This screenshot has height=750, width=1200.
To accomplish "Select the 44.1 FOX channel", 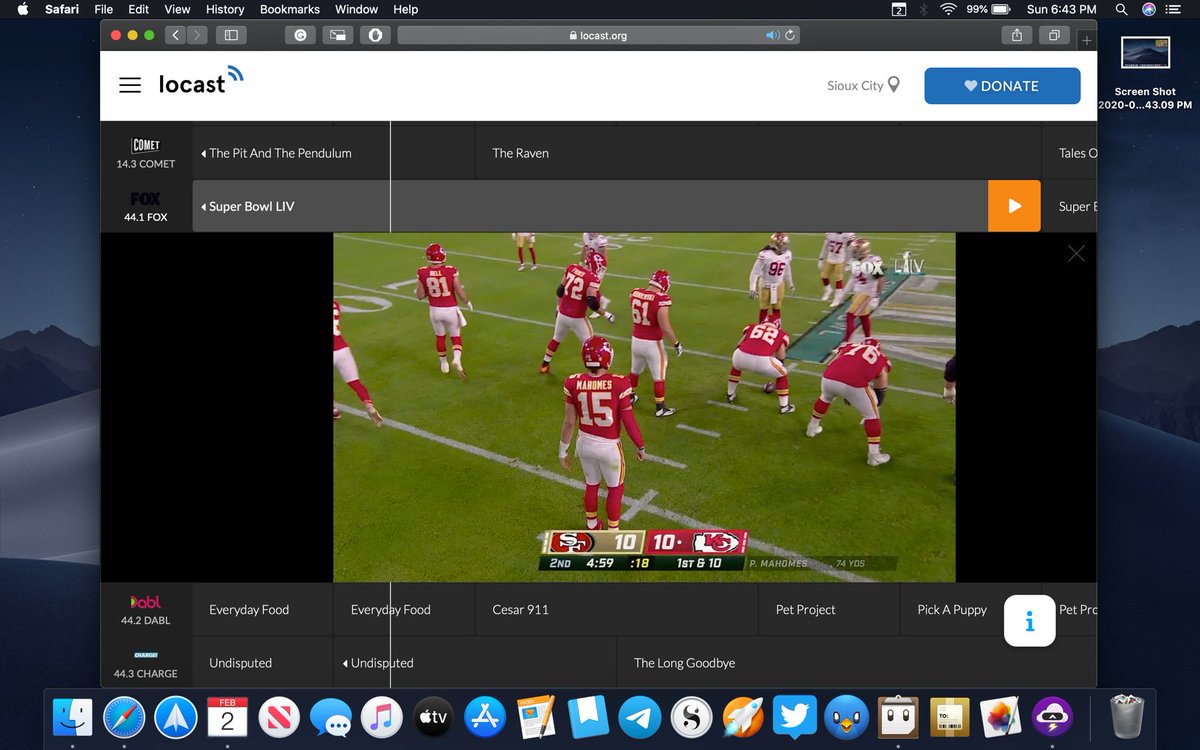I will coord(146,206).
